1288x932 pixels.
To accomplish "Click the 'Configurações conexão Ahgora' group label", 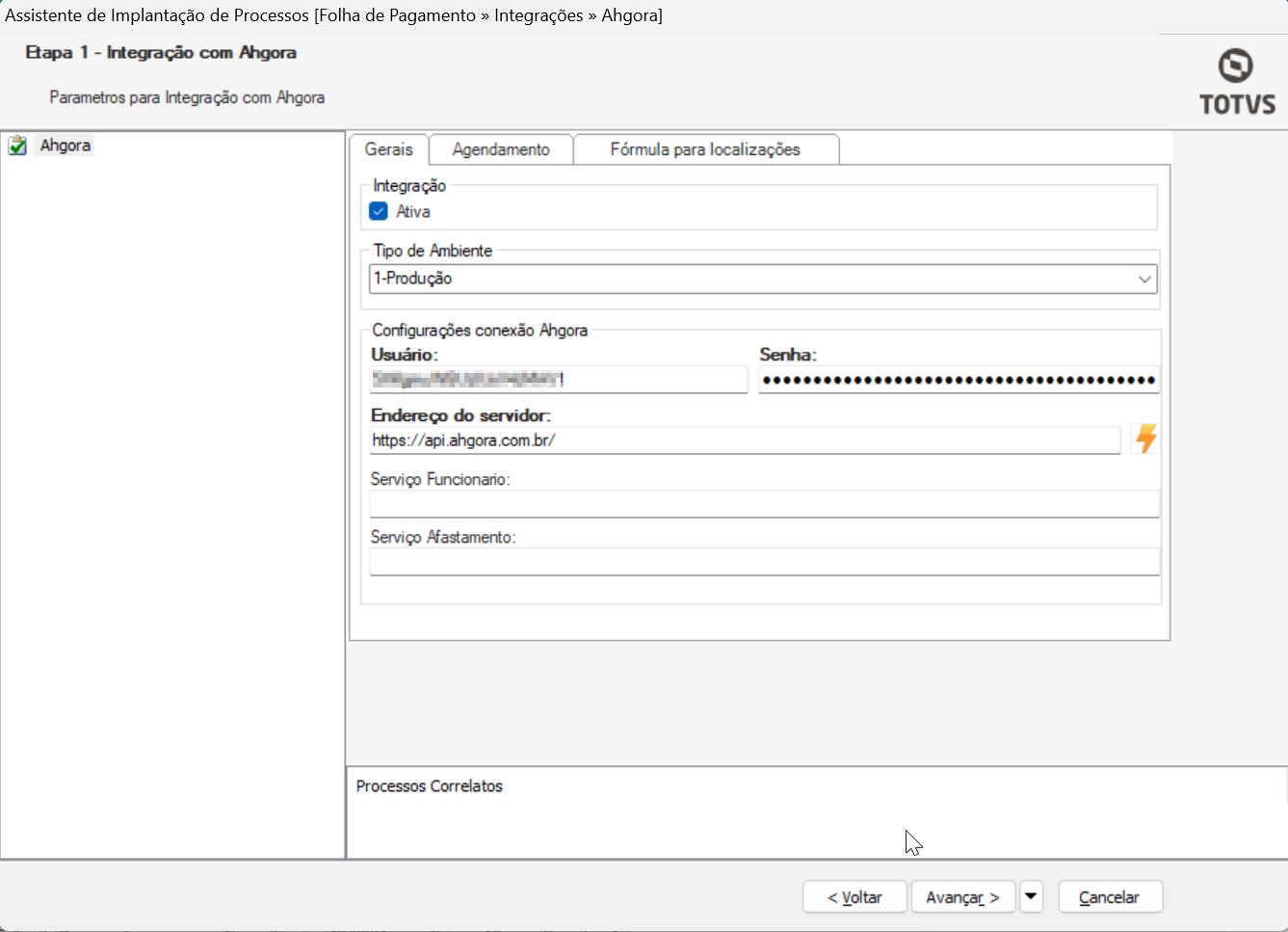I will point(480,331).
